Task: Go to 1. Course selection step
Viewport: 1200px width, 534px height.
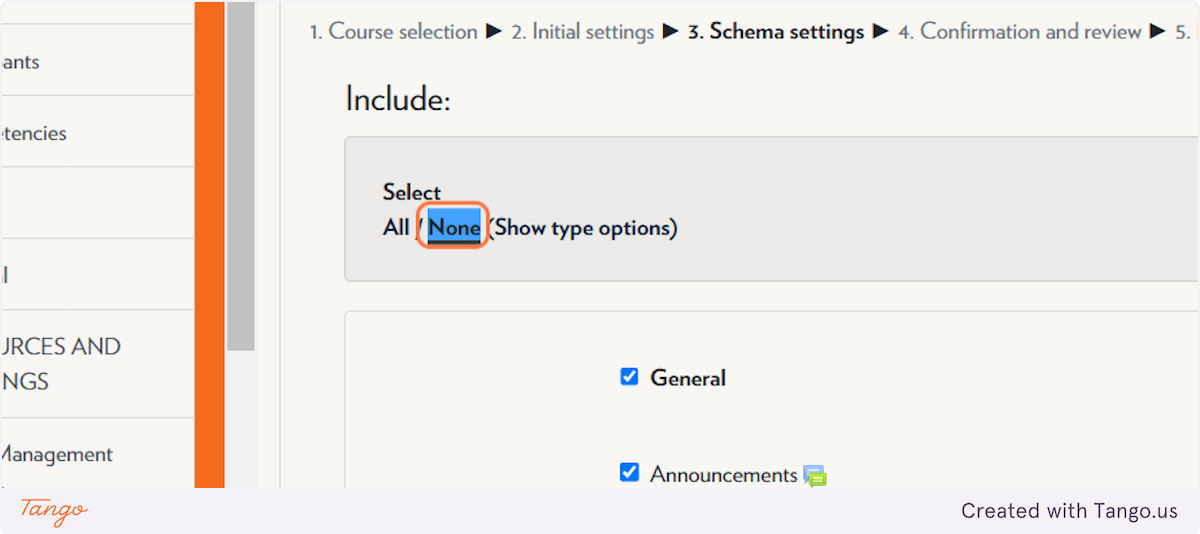Action: (x=393, y=32)
